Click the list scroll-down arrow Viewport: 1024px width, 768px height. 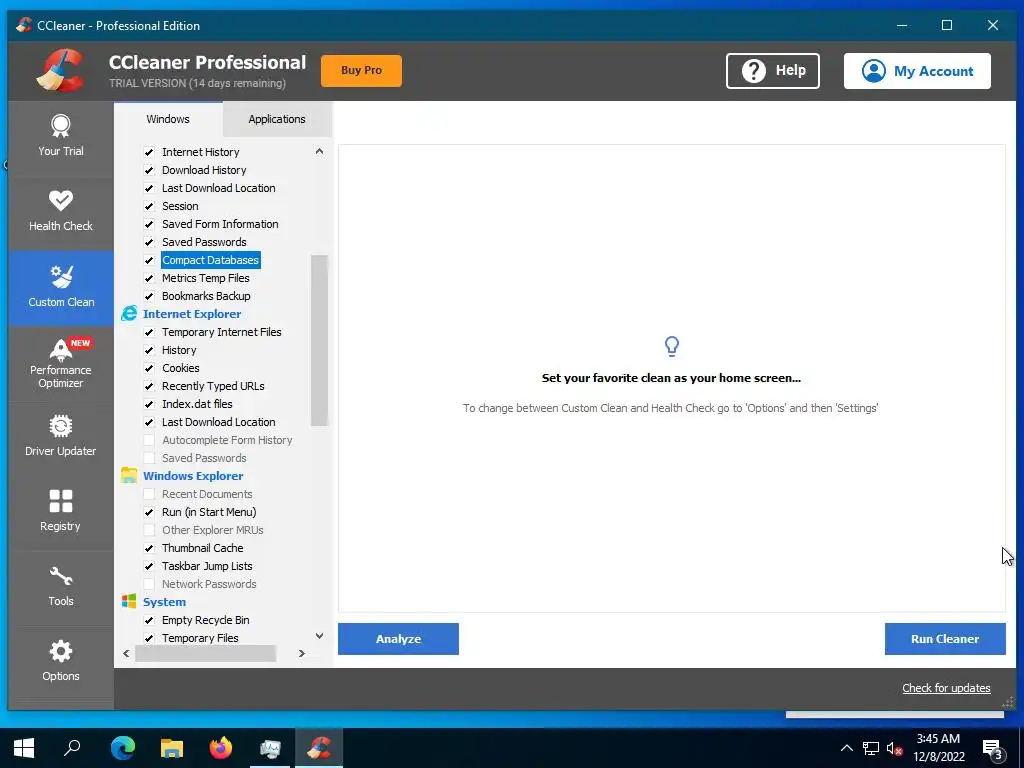319,635
